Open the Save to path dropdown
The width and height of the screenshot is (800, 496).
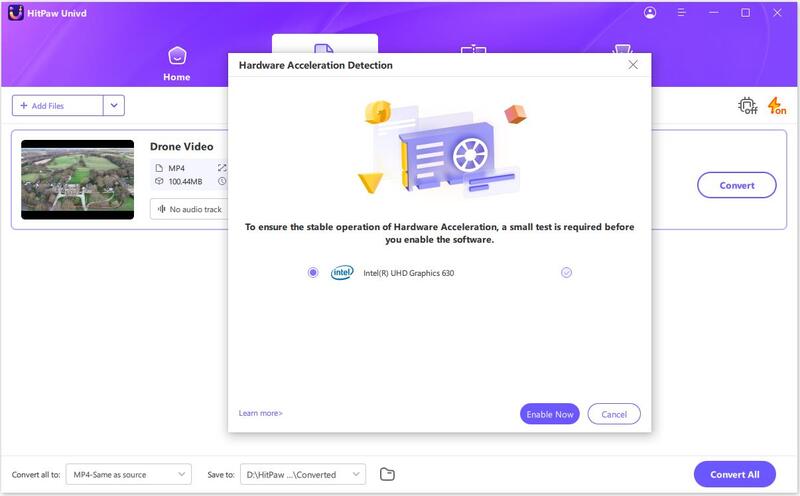[x=303, y=474]
